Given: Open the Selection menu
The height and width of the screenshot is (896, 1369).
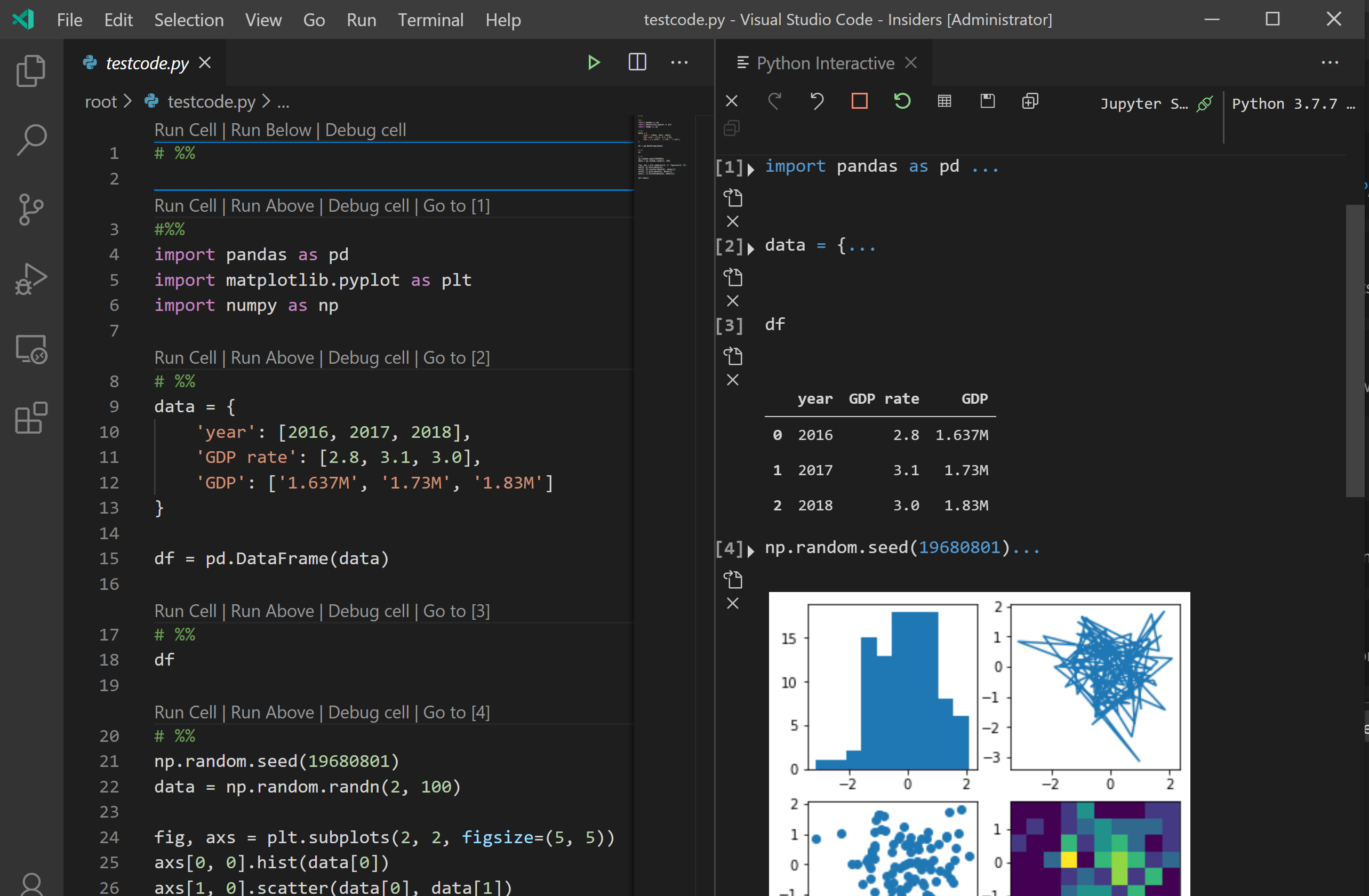Looking at the screenshot, I should 189,20.
